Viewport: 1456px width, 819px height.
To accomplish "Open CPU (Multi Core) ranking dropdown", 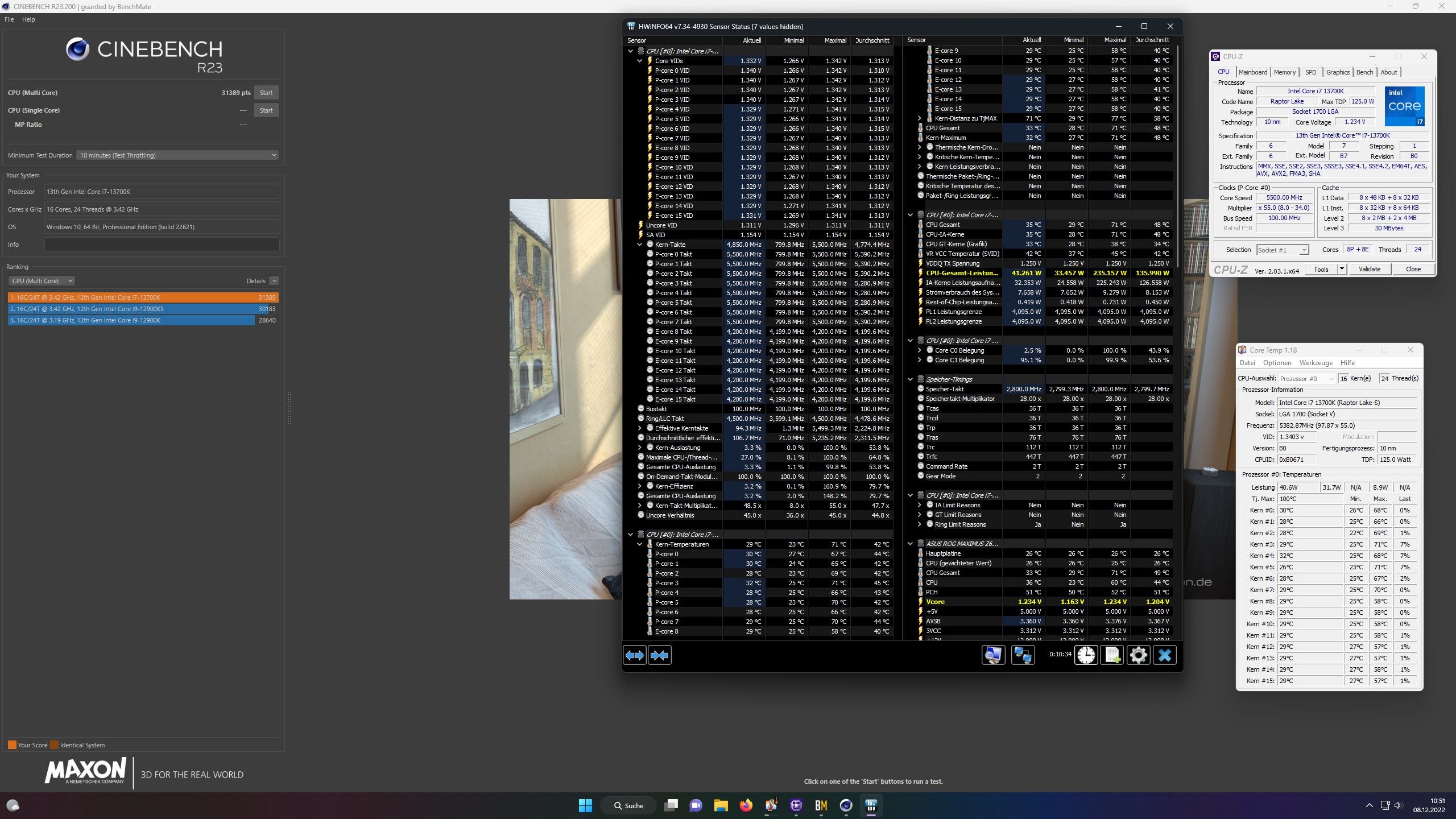I will [x=42, y=281].
